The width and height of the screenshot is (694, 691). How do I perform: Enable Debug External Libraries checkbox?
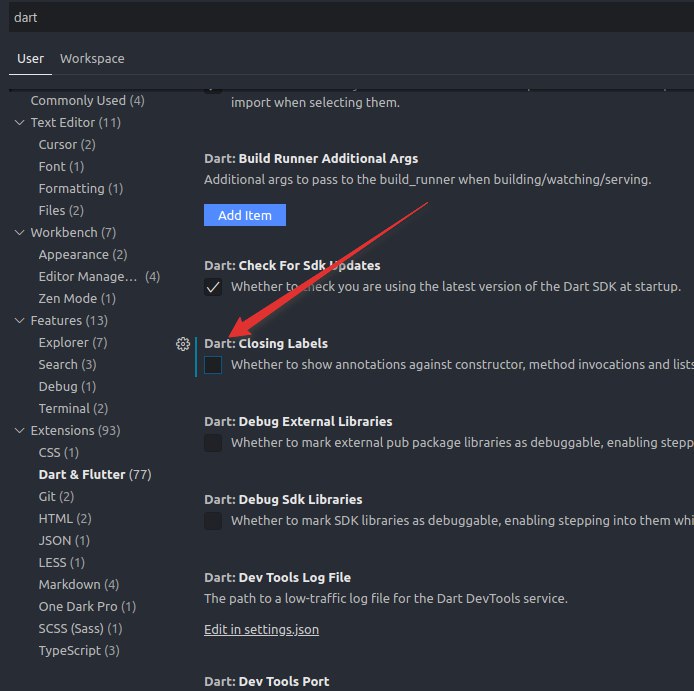(x=213, y=443)
